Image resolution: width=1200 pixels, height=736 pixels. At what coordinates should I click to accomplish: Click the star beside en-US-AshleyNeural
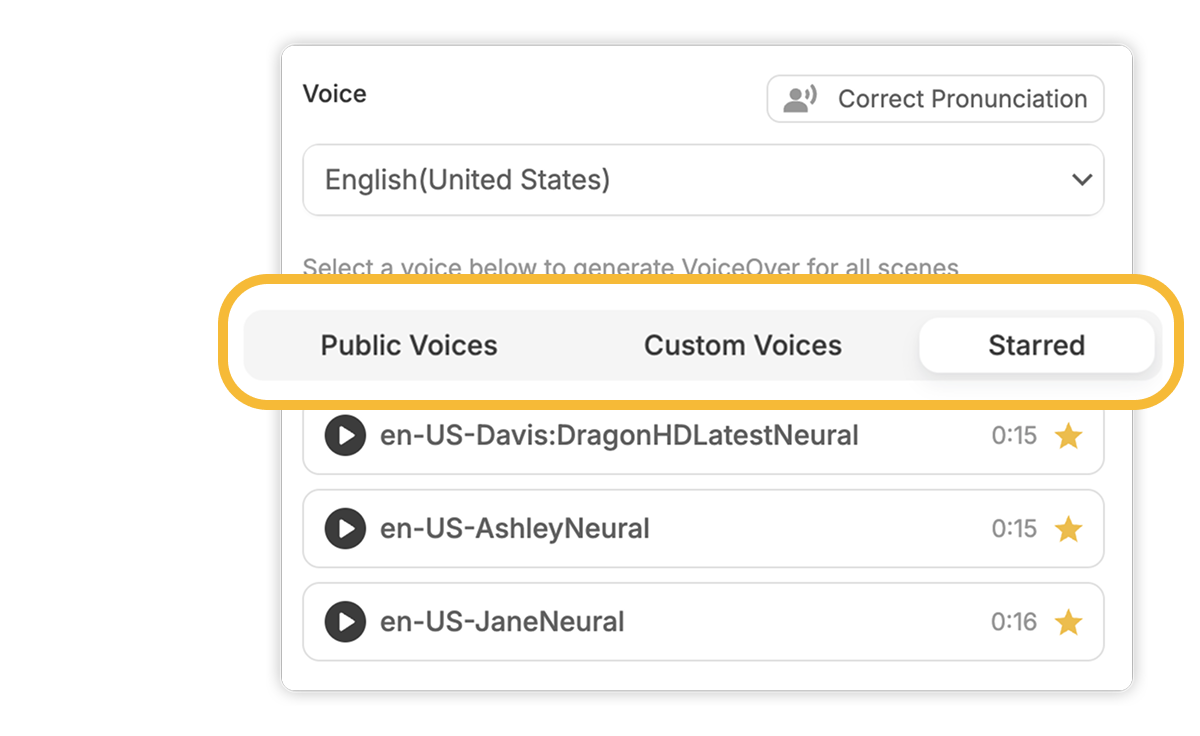tap(1069, 529)
